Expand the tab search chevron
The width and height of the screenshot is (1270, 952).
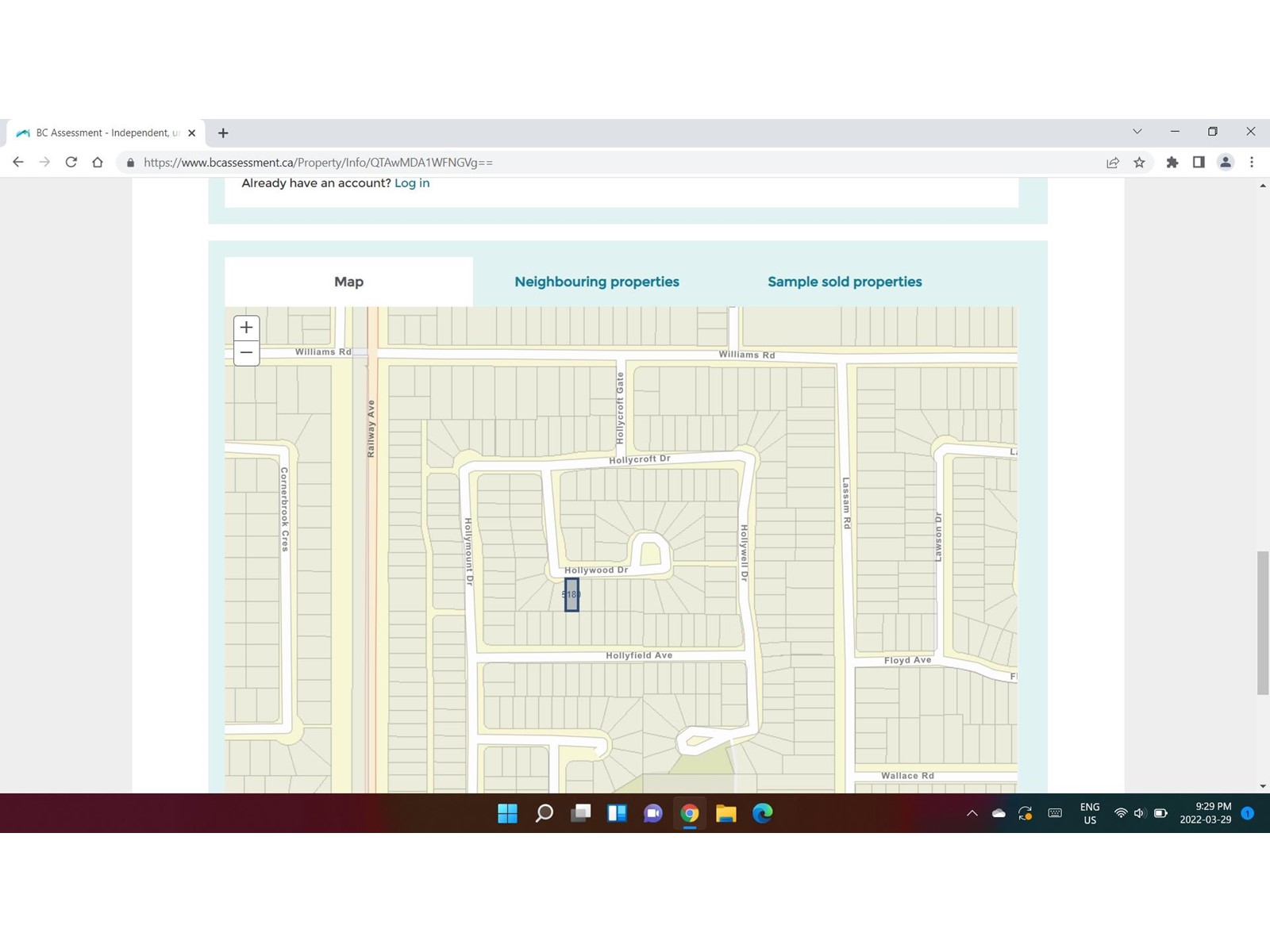(1137, 132)
